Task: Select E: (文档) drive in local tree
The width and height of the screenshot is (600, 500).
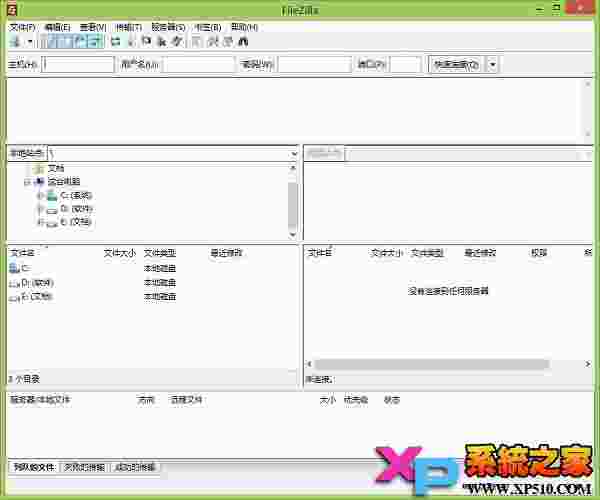Action: click(x=76, y=222)
